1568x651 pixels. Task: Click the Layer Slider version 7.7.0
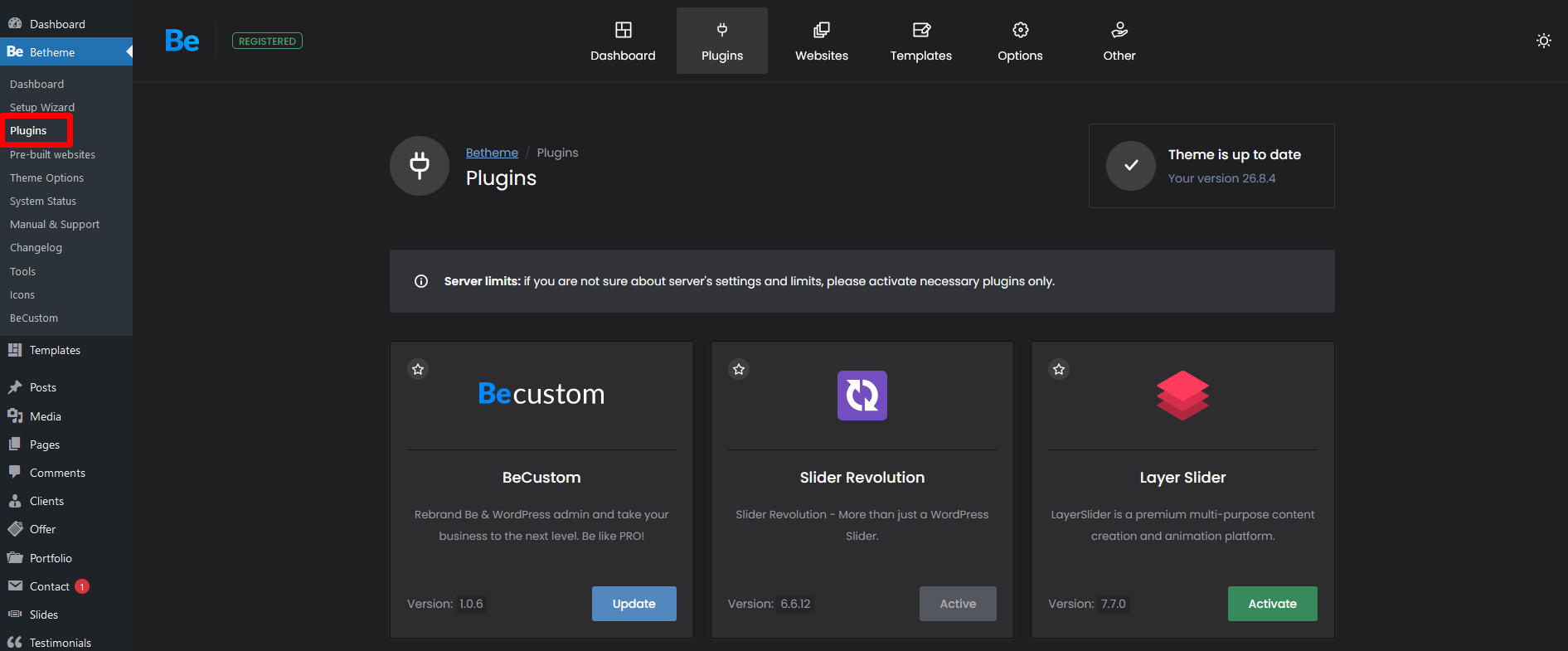pyautogui.click(x=1114, y=604)
